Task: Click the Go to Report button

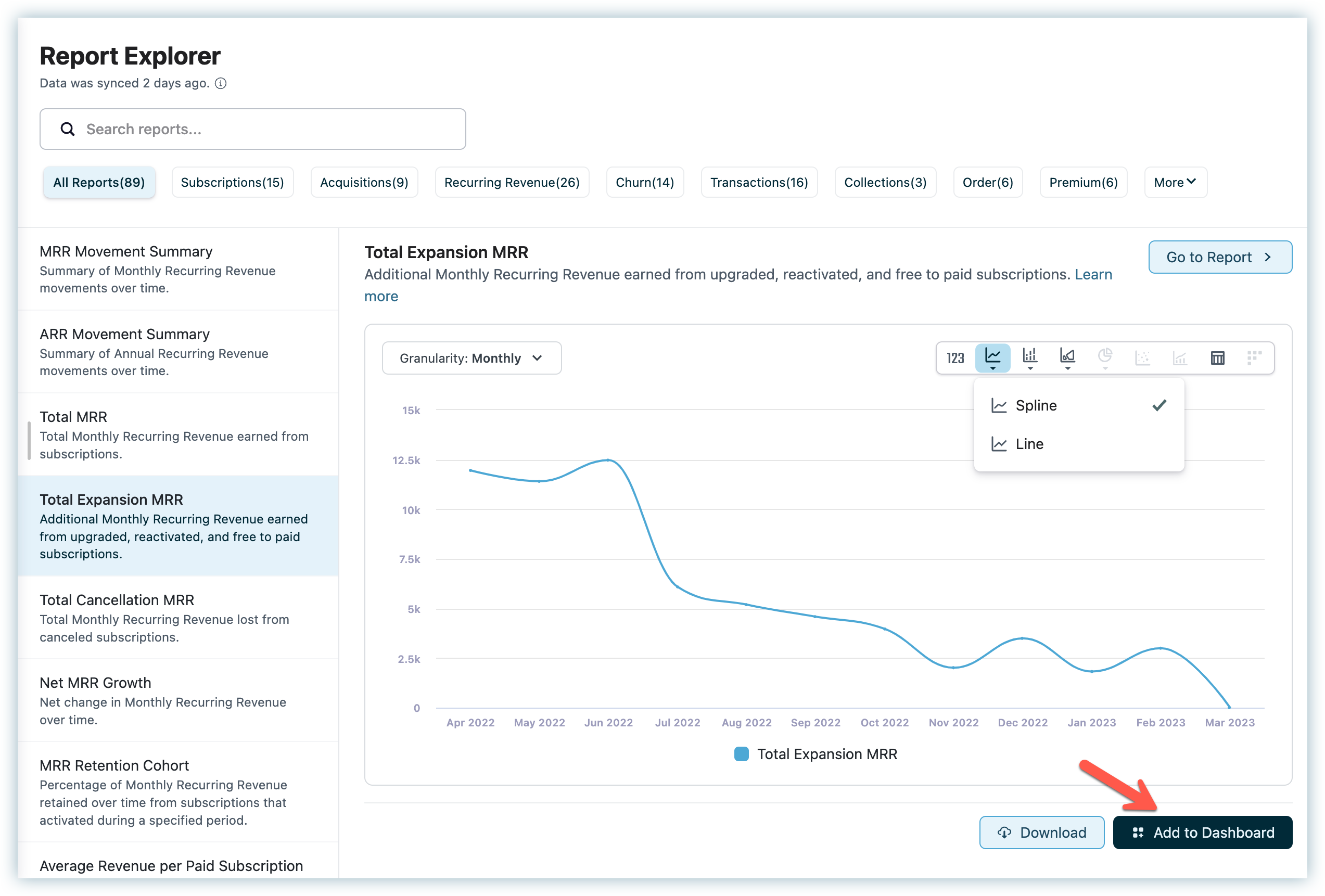Action: 1219,257
